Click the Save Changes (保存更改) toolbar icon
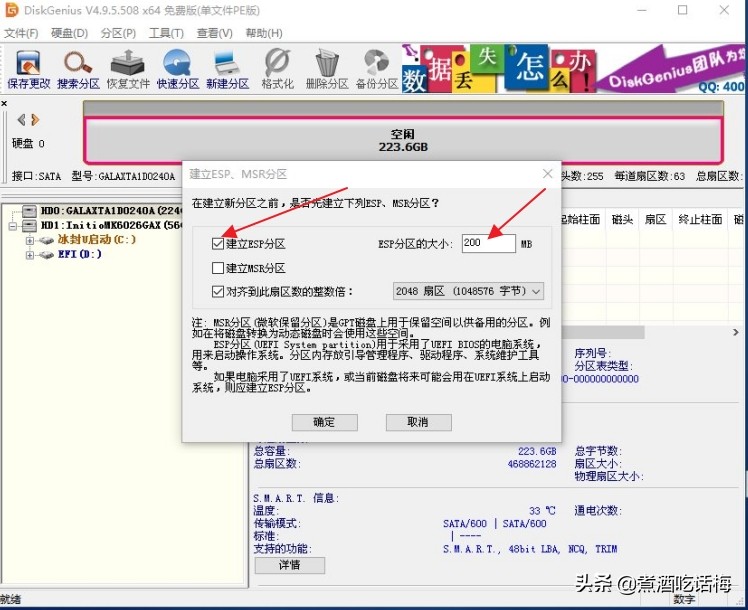This screenshot has width=748, height=610. [x=28, y=69]
